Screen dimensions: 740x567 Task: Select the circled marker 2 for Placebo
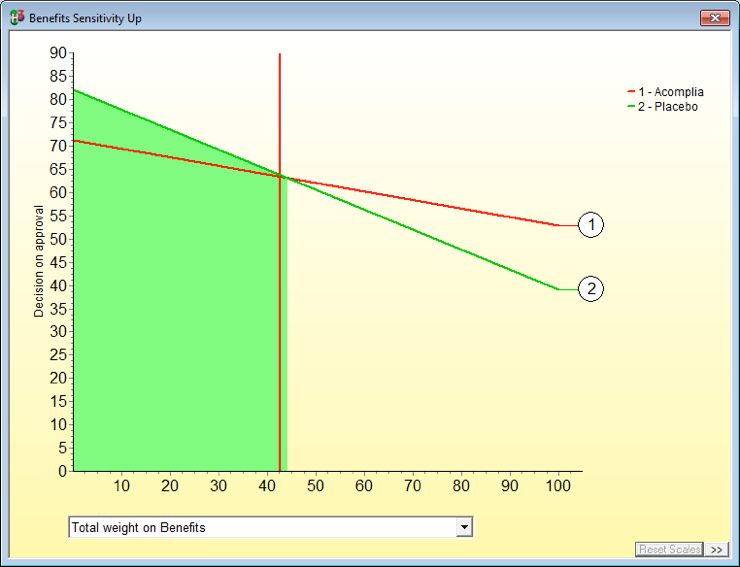point(591,289)
